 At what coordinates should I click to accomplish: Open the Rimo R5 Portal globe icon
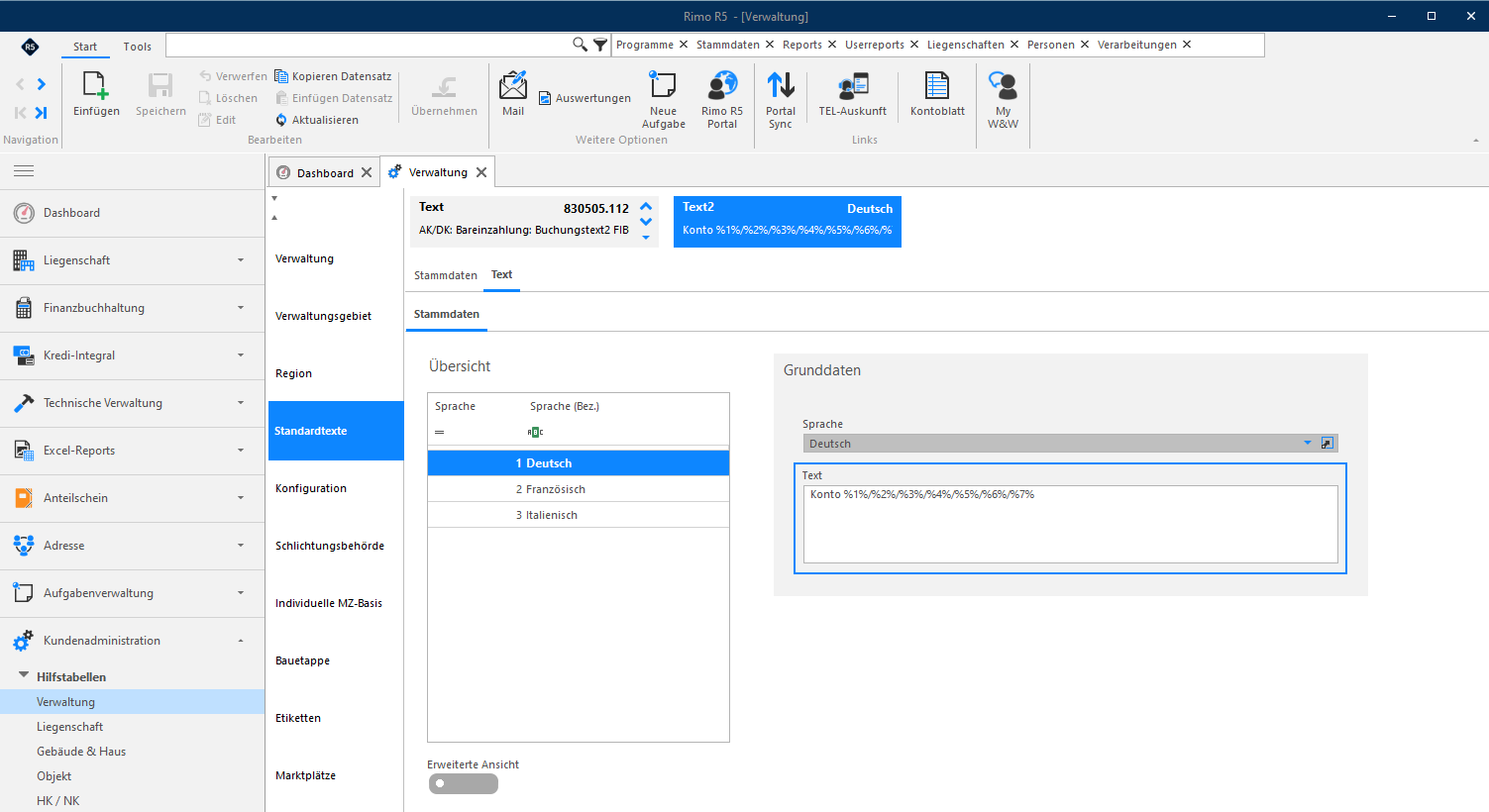[x=722, y=86]
